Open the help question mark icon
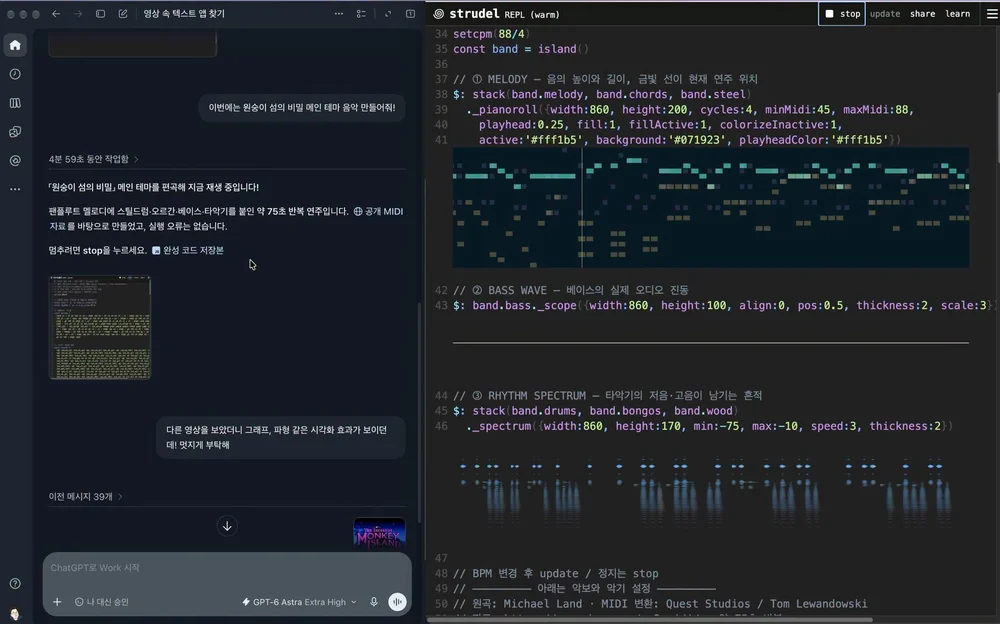This screenshot has width=1000, height=624. click(x=15, y=583)
